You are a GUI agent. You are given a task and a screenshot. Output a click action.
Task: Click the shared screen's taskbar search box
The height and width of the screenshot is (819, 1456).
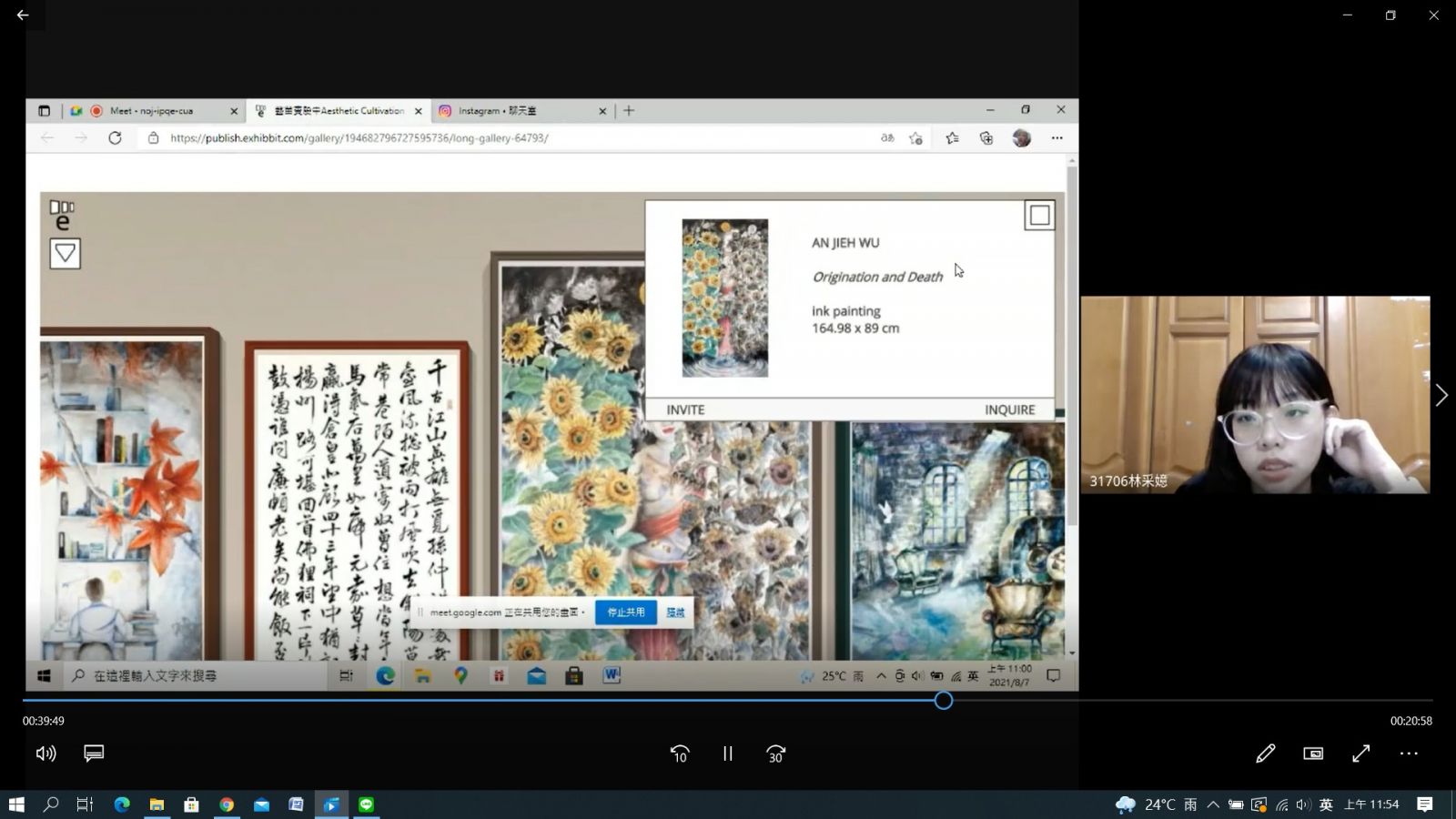coord(196,676)
